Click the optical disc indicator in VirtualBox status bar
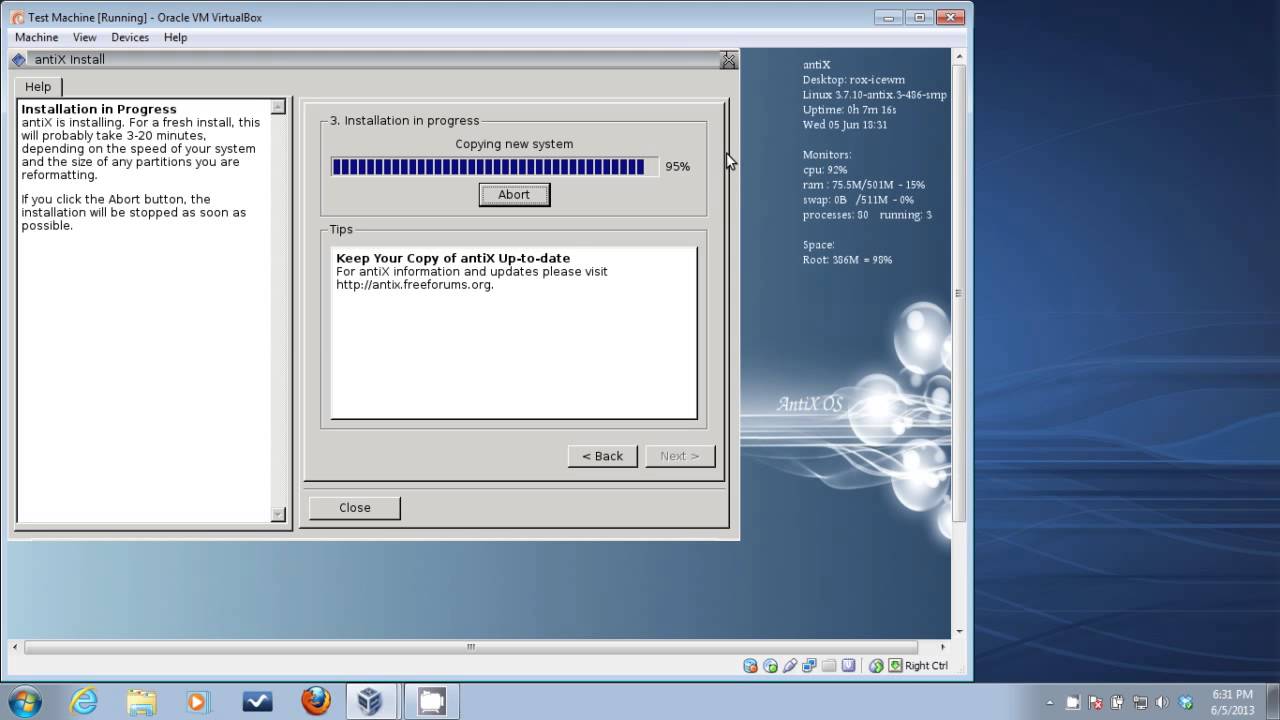Image resolution: width=1280 pixels, height=720 pixels. point(770,665)
